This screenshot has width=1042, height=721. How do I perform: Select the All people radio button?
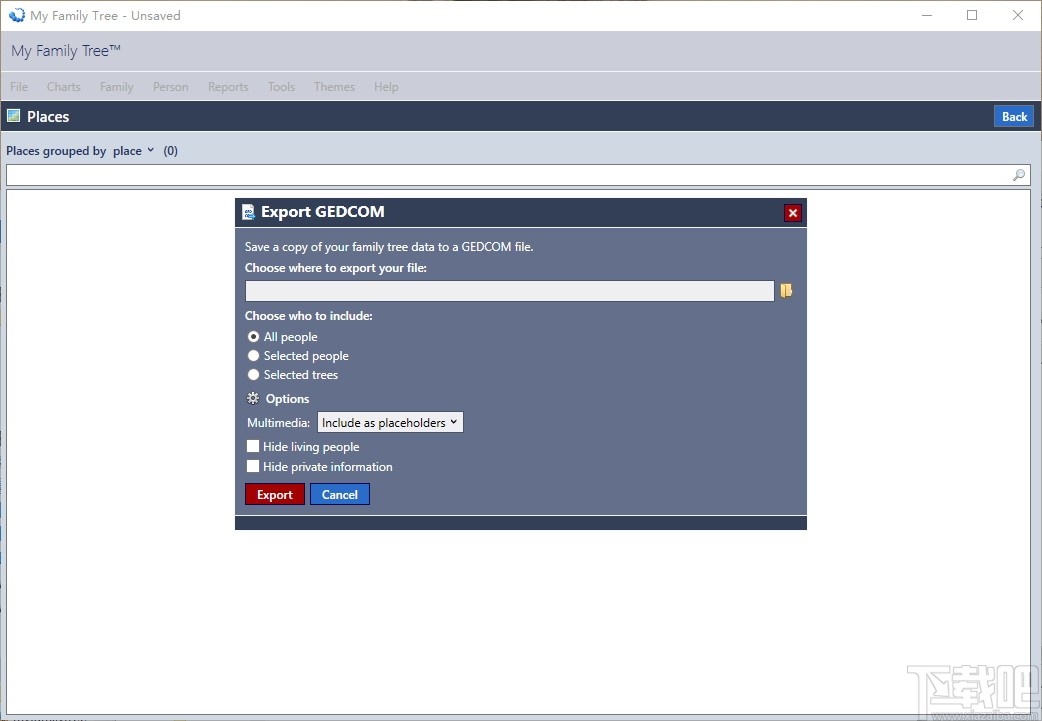tap(253, 337)
